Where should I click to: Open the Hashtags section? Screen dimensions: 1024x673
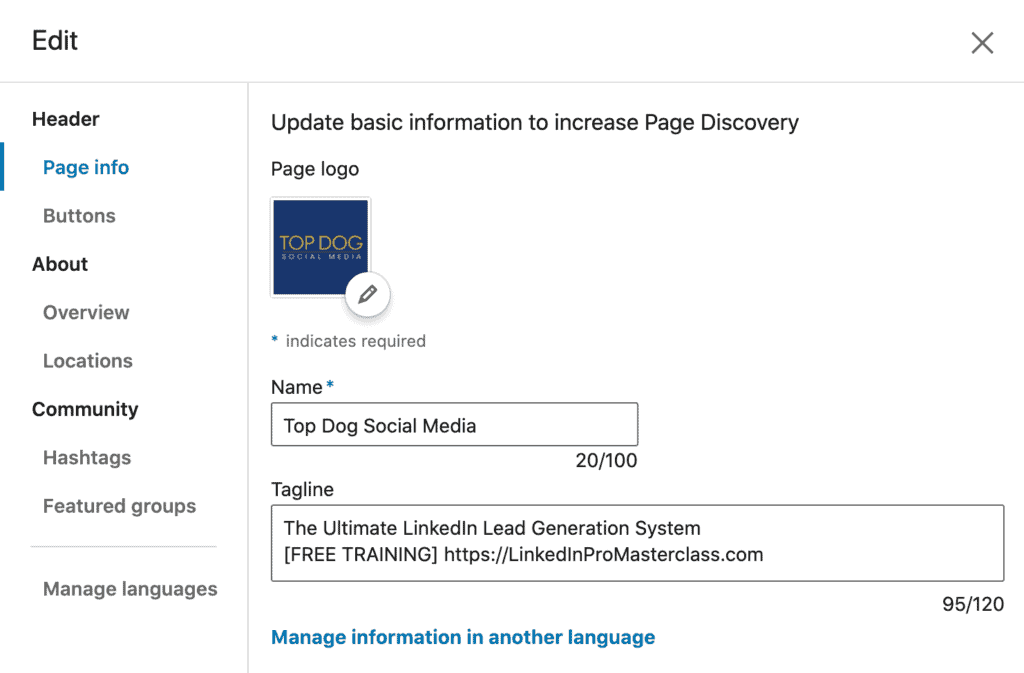tap(87, 457)
